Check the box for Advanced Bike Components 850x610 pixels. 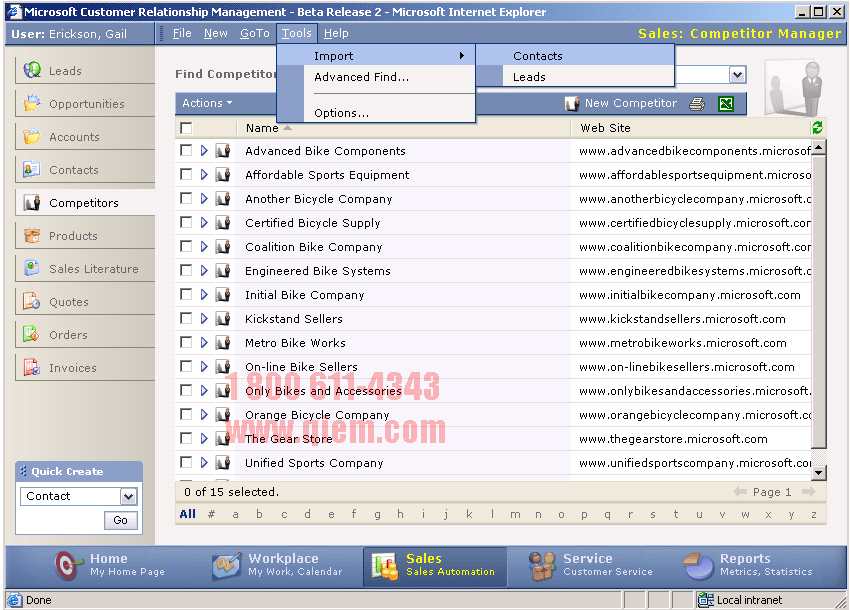[186, 150]
